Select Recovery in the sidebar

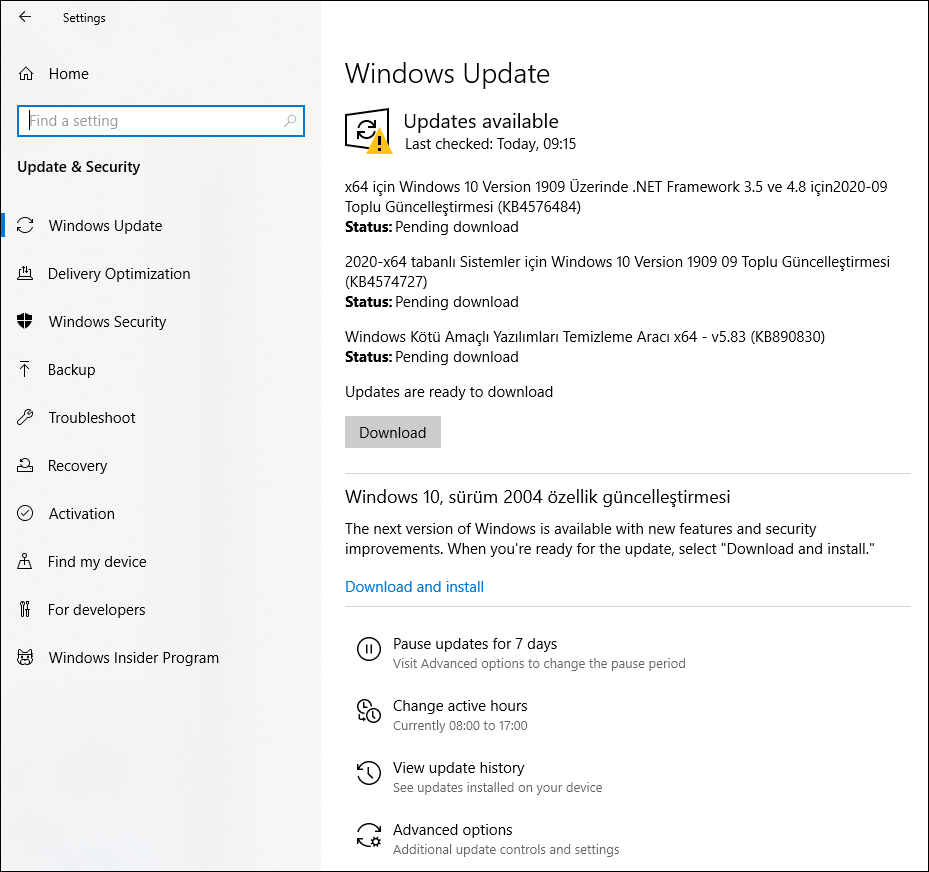[77, 466]
